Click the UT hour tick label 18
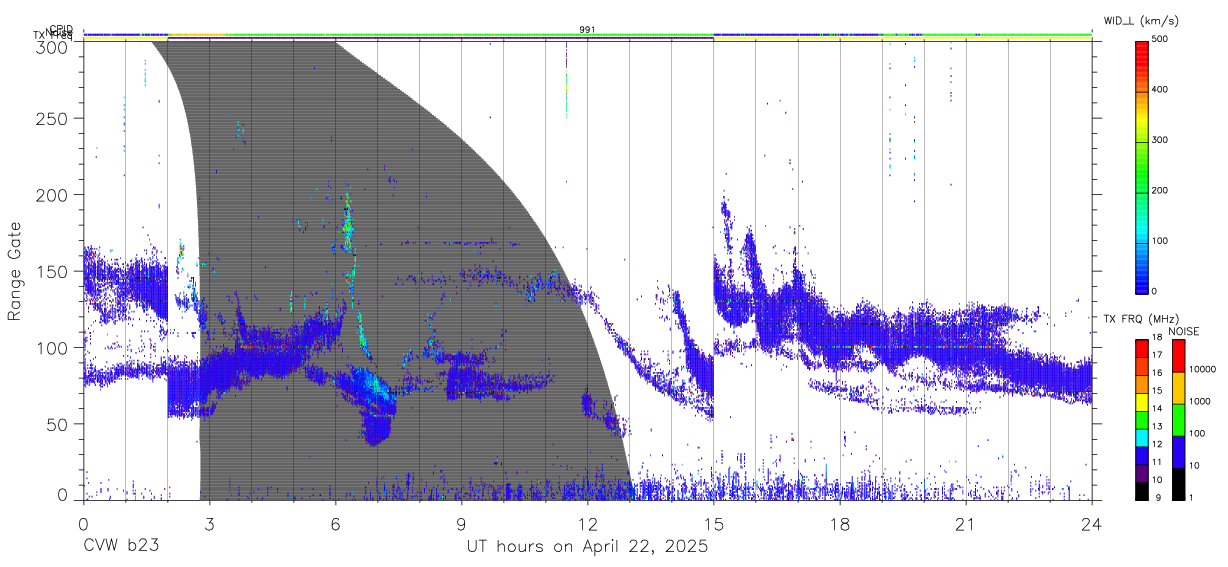Screen dimensions: 1228x567 [x=839, y=523]
